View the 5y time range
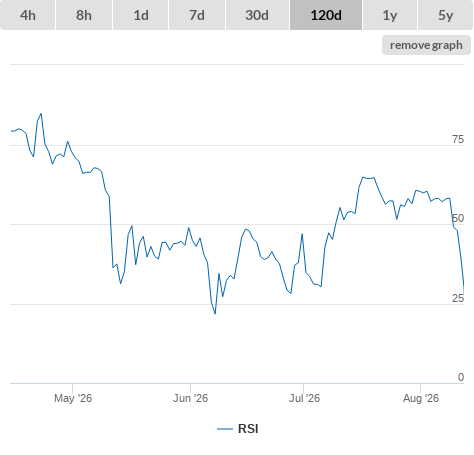Image resolution: width=474 pixels, height=455 pixels. click(445, 15)
